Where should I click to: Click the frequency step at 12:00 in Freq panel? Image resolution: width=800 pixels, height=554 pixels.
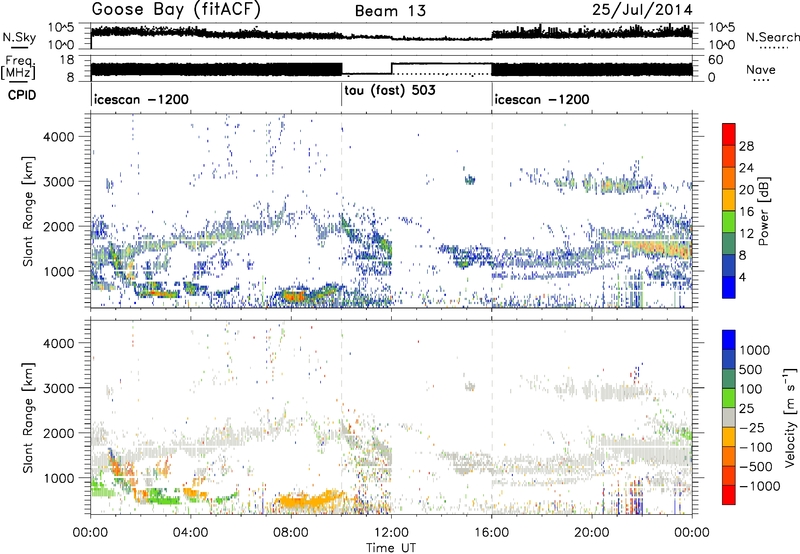[391, 68]
